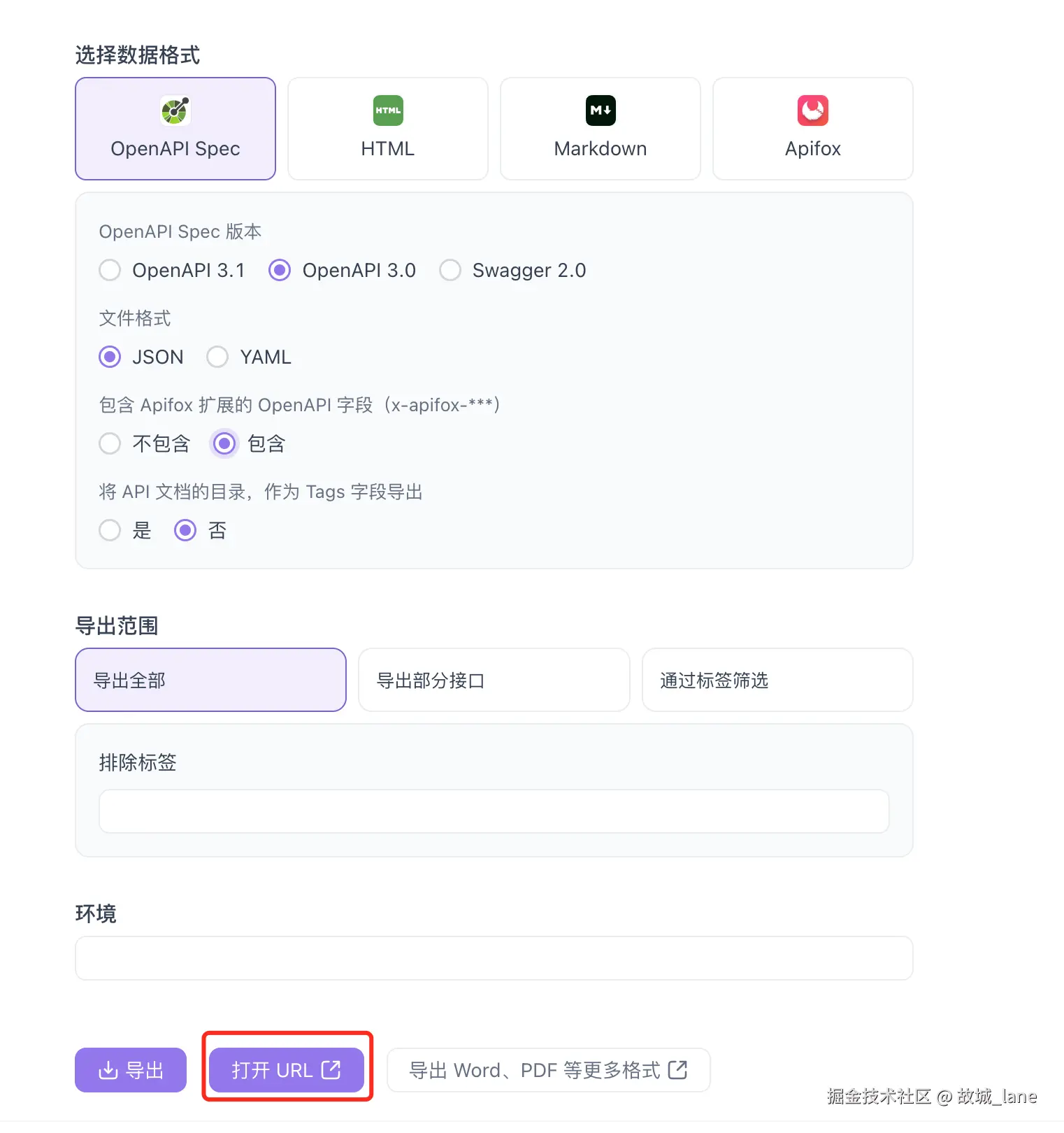This screenshot has width=1064, height=1133.
Task: Click the Markdown M↓ icon
Action: click(x=601, y=111)
